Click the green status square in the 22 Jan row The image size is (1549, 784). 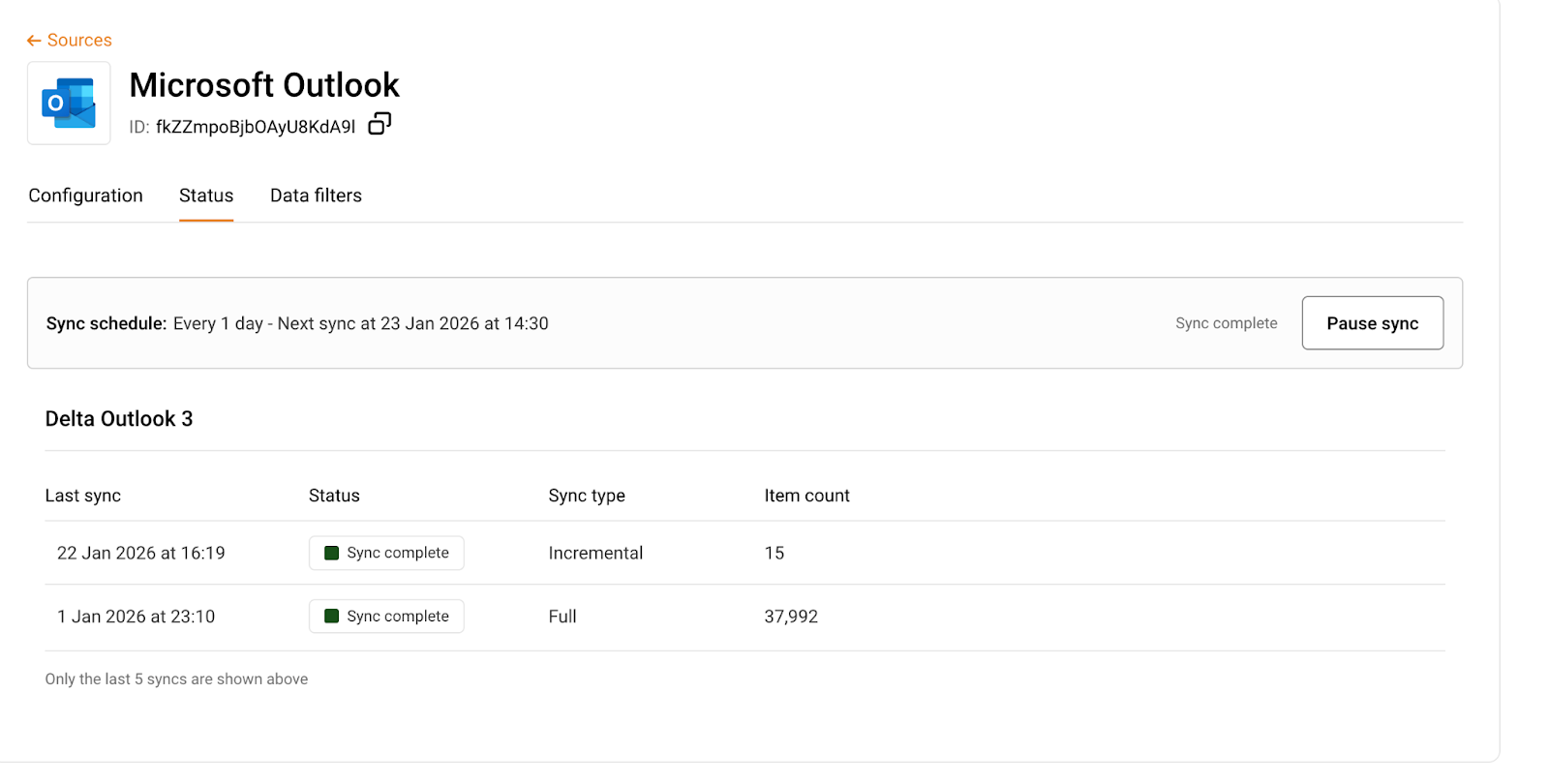click(x=331, y=553)
